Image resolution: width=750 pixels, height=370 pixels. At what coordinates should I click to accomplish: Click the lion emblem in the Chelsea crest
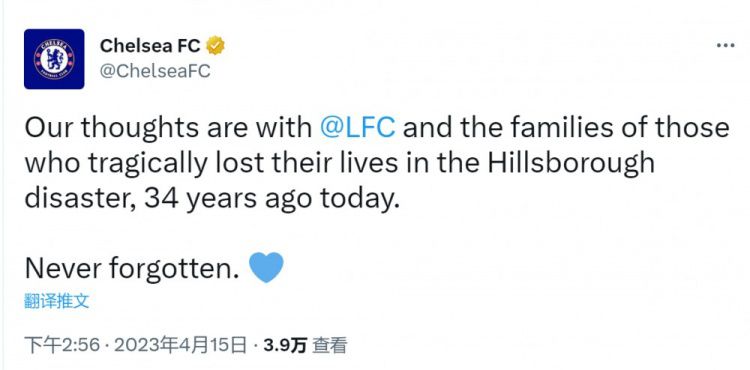pos(54,60)
